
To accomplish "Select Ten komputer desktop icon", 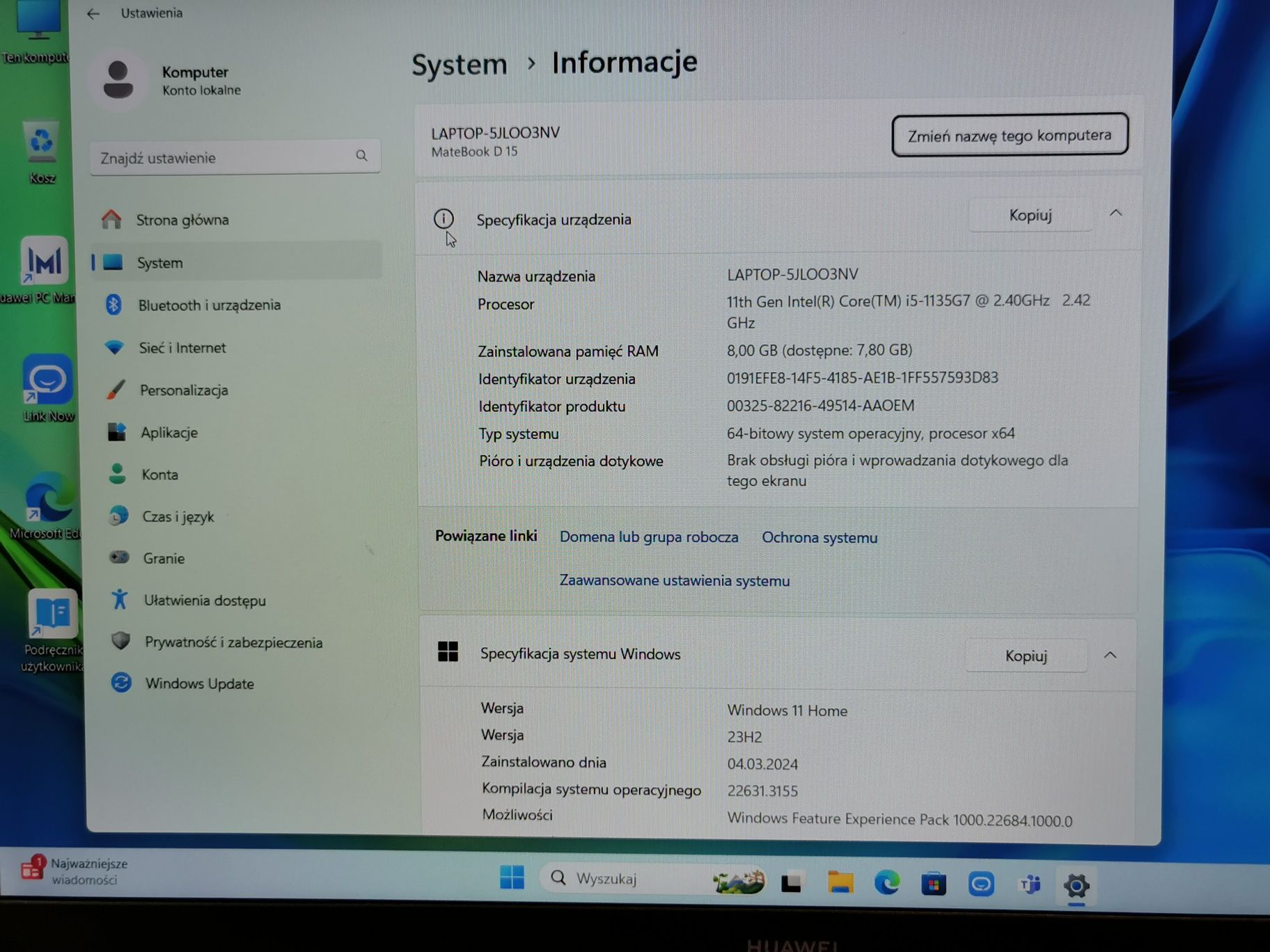I will [x=36, y=33].
